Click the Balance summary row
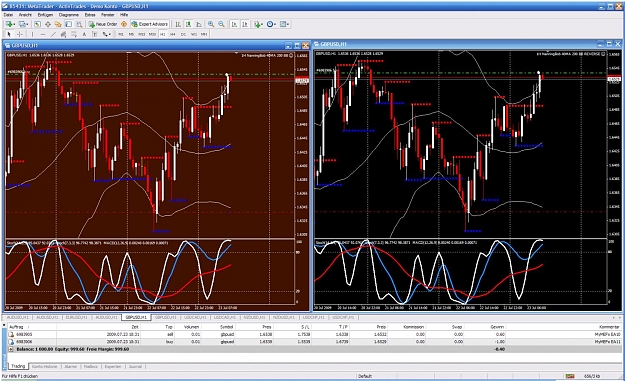Viewport: 625px width, 381px height. (314, 349)
